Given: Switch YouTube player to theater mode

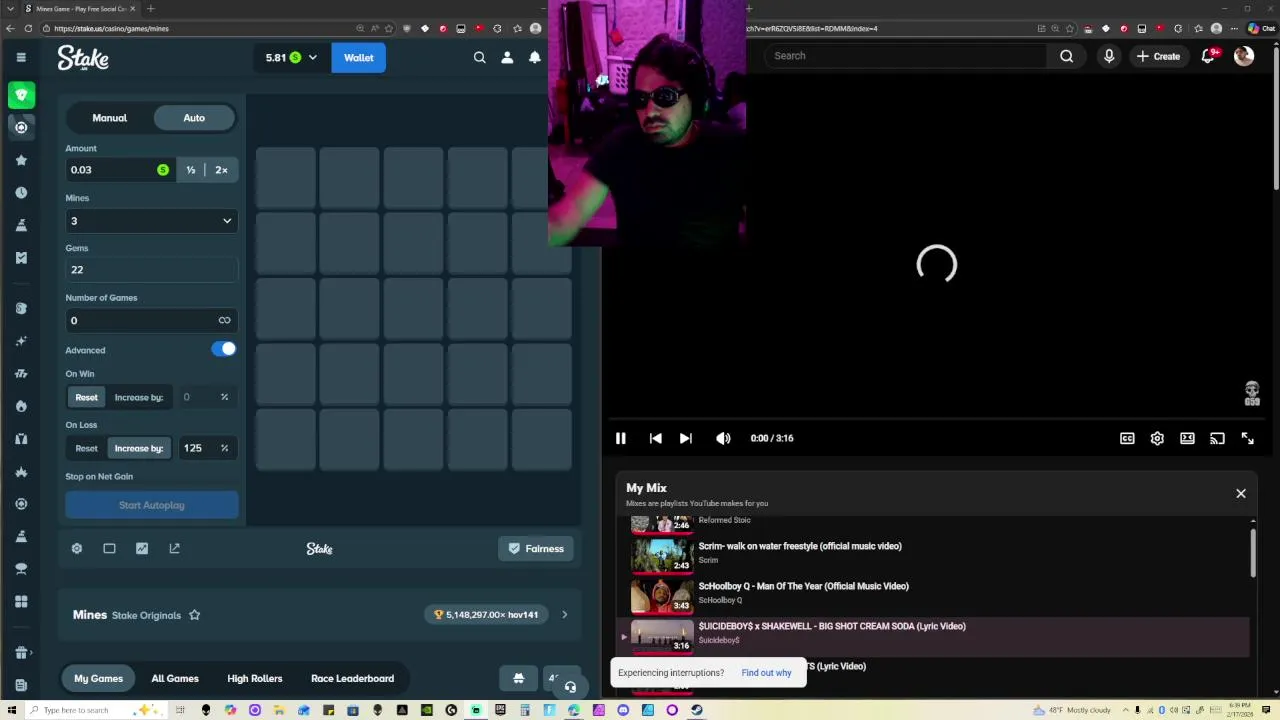Looking at the screenshot, I should pyautogui.click(x=1187, y=438).
